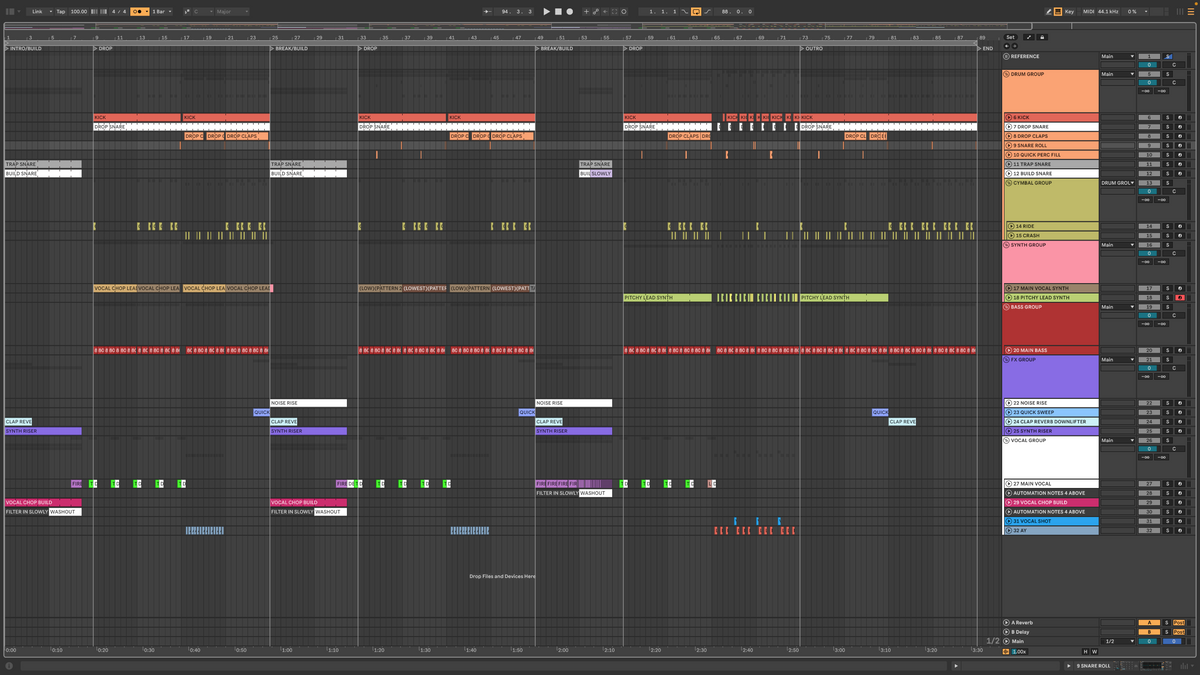This screenshot has width=1200, height=675.
Task: Toggle automation mode icon beside Set
Action: tap(1030, 37)
